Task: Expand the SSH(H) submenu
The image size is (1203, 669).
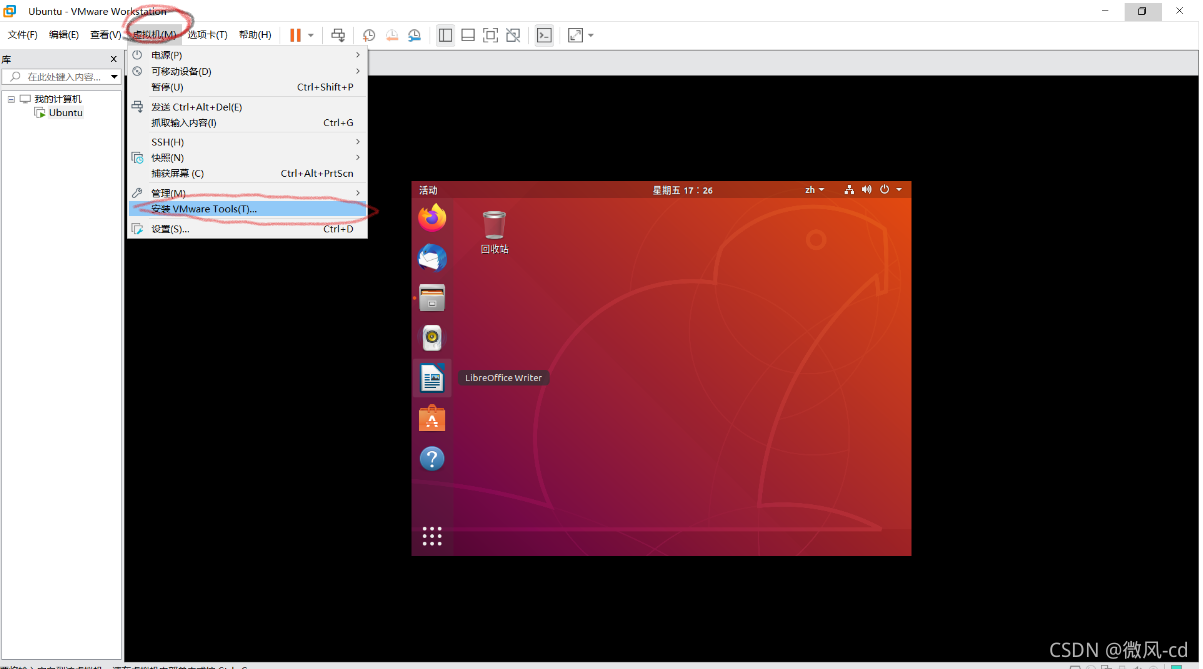Action: [x=247, y=142]
